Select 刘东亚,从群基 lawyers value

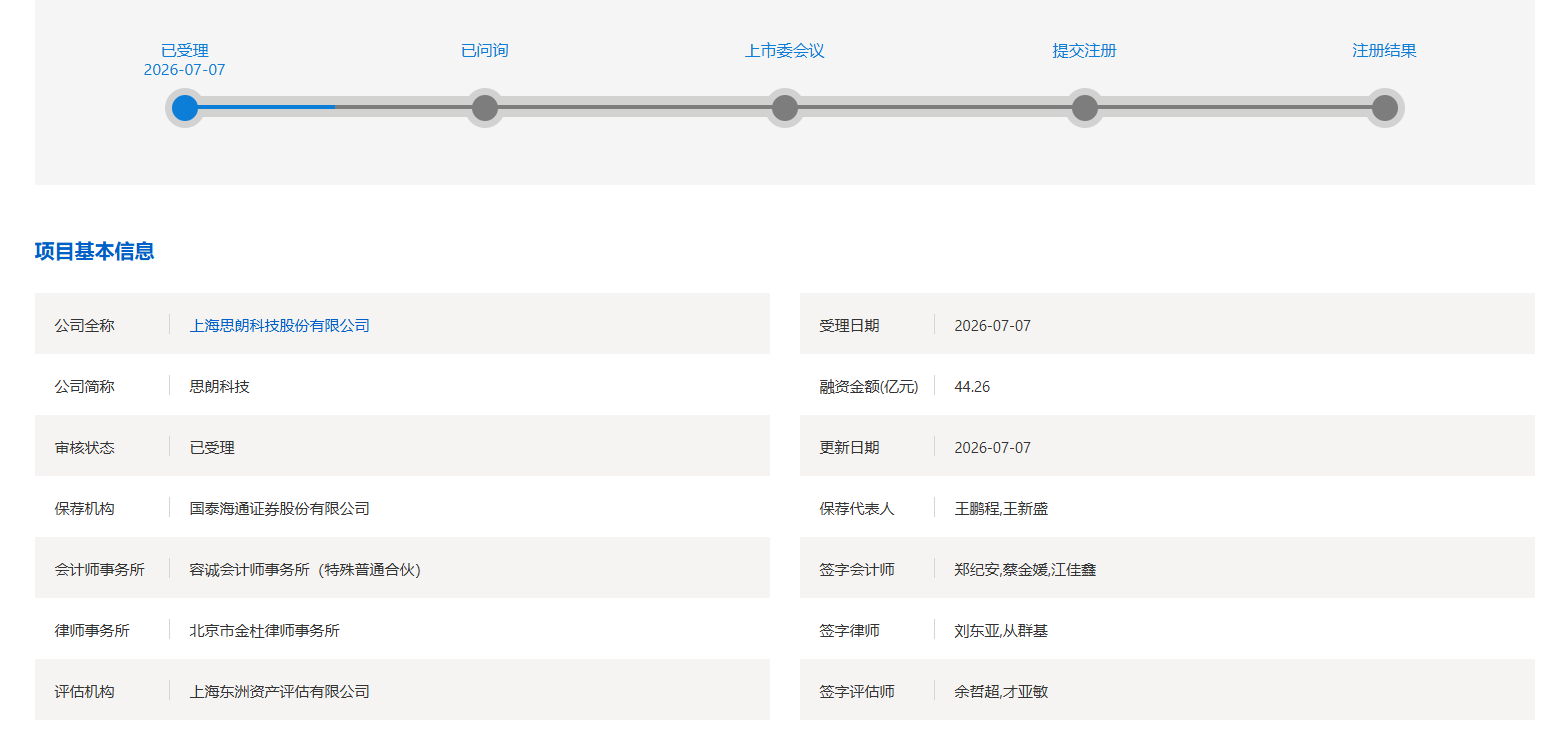1002,631
